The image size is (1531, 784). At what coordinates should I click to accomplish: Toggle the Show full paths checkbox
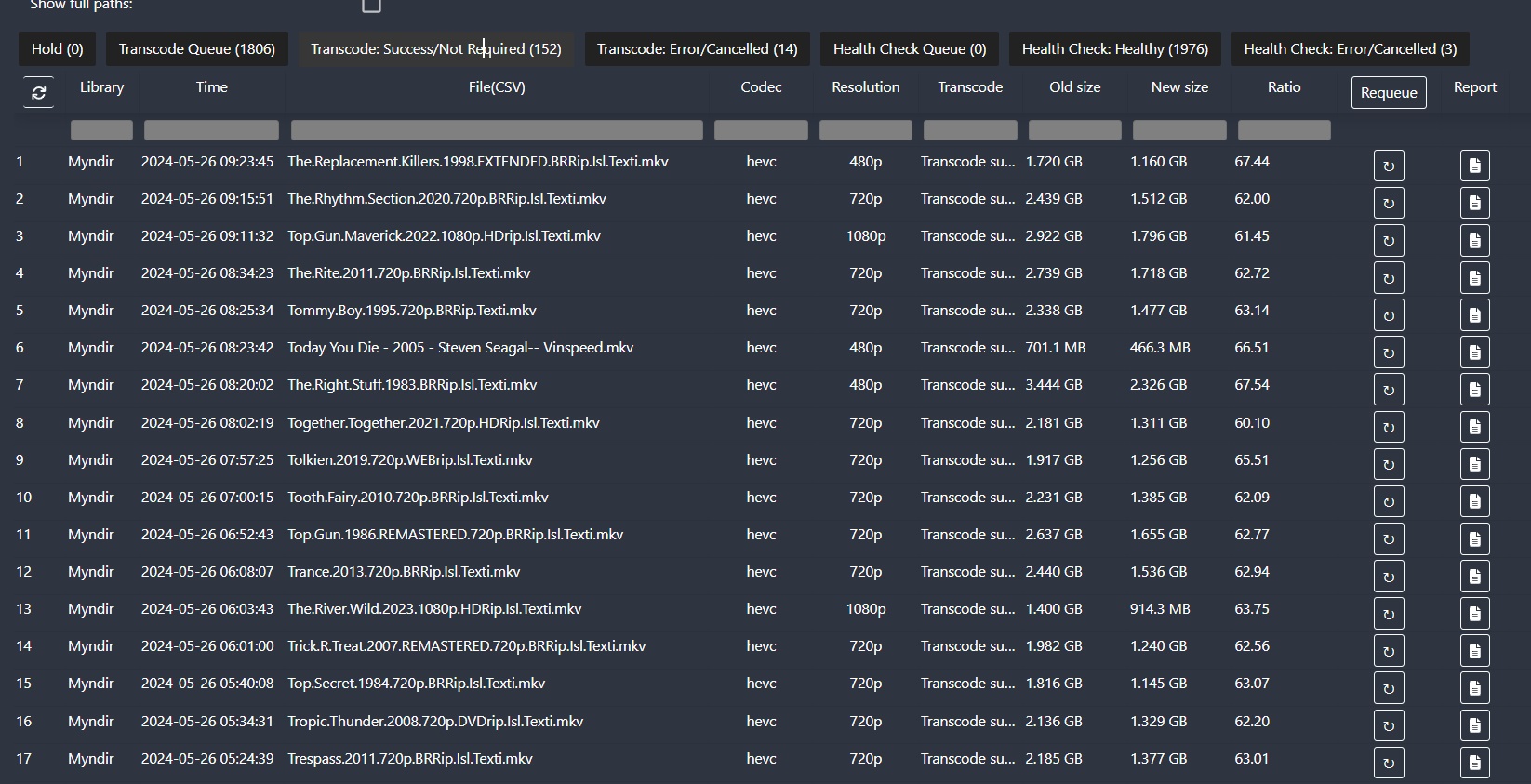(371, 6)
